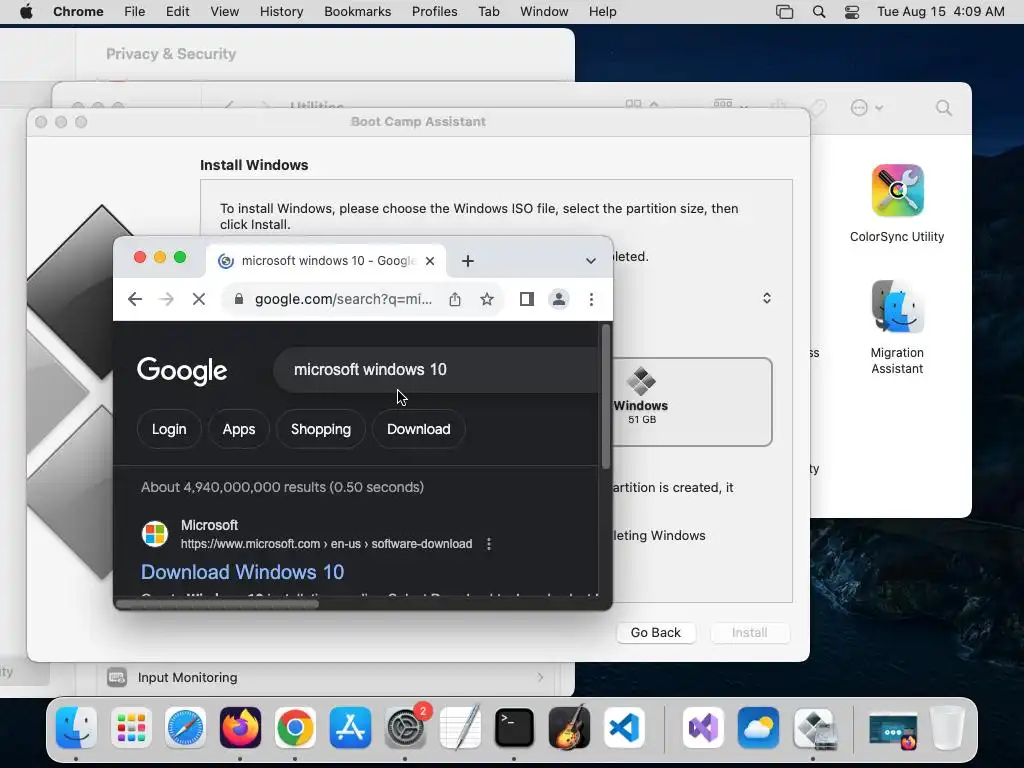The image size is (1024, 768).
Task: Select the Download search chip
Action: tap(419, 429)
